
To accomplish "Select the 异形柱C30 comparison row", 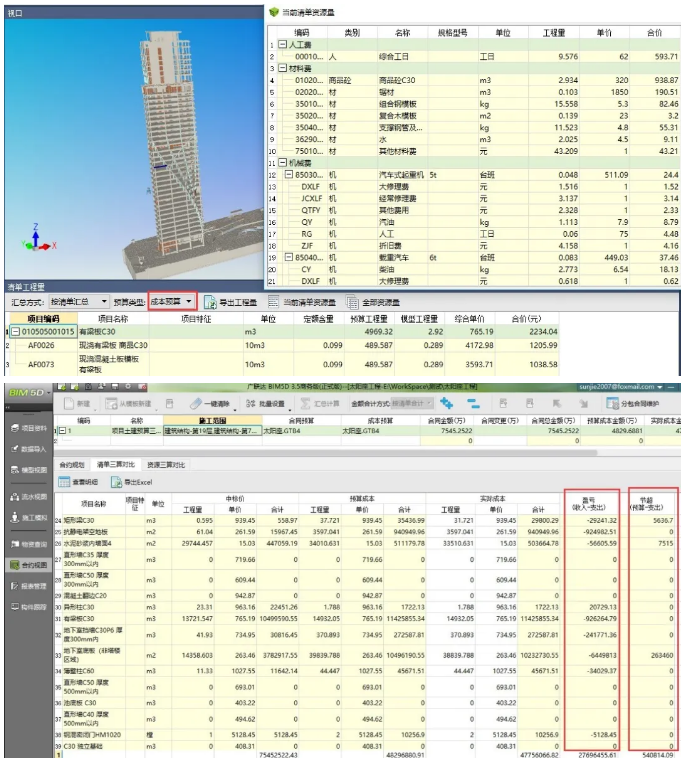I will (366, 607).
